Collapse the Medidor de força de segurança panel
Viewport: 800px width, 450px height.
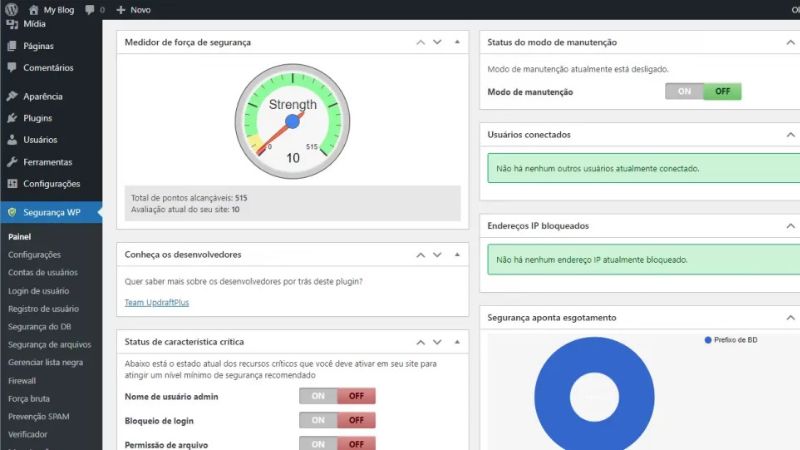tap(457, 43)
